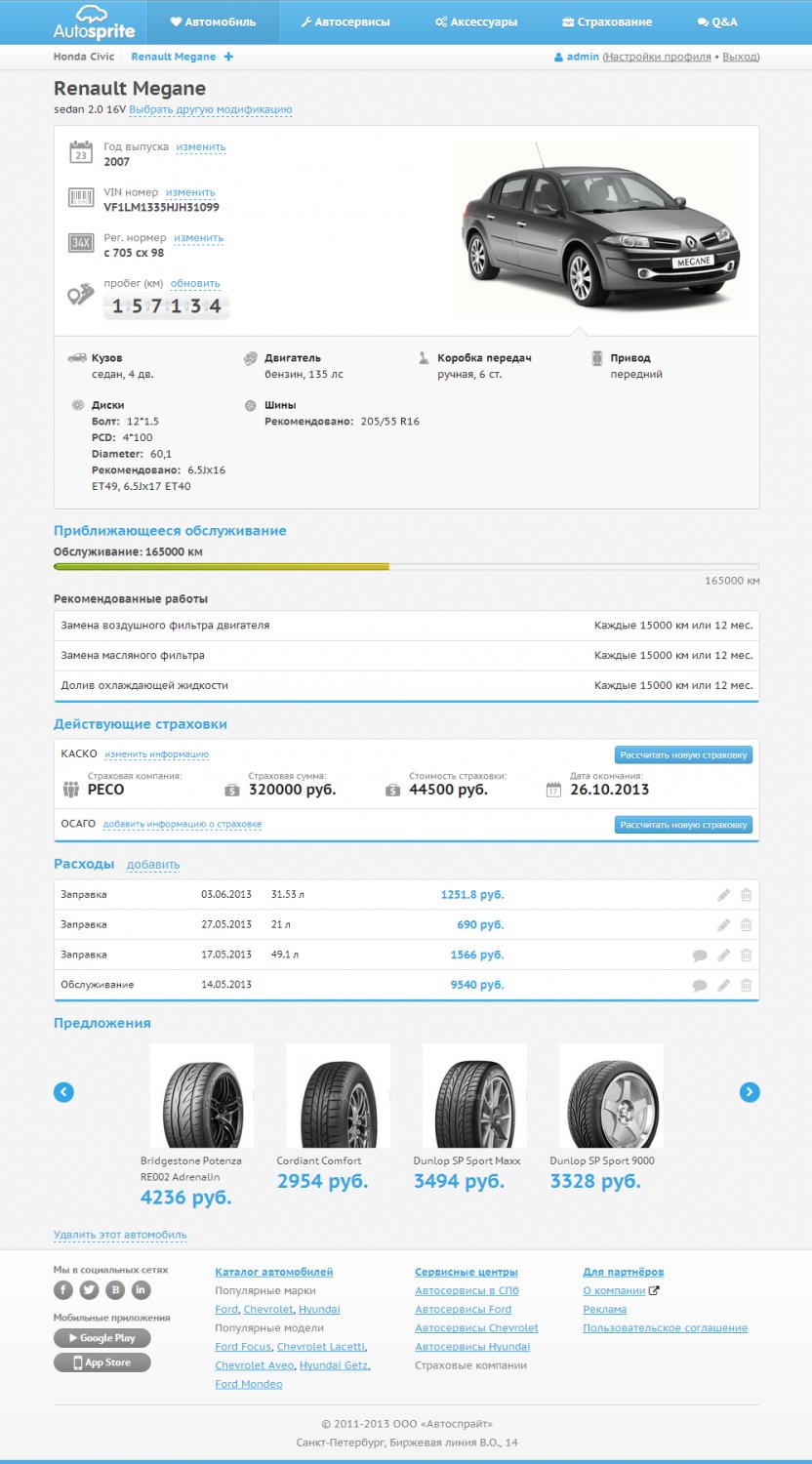
Task: Open the Facebook social icon in the footer
Action: [x=63, y=1290]
